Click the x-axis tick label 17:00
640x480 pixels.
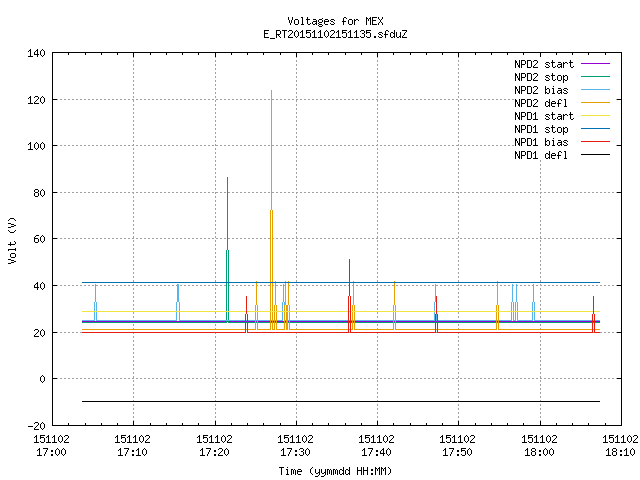[51, 452]
